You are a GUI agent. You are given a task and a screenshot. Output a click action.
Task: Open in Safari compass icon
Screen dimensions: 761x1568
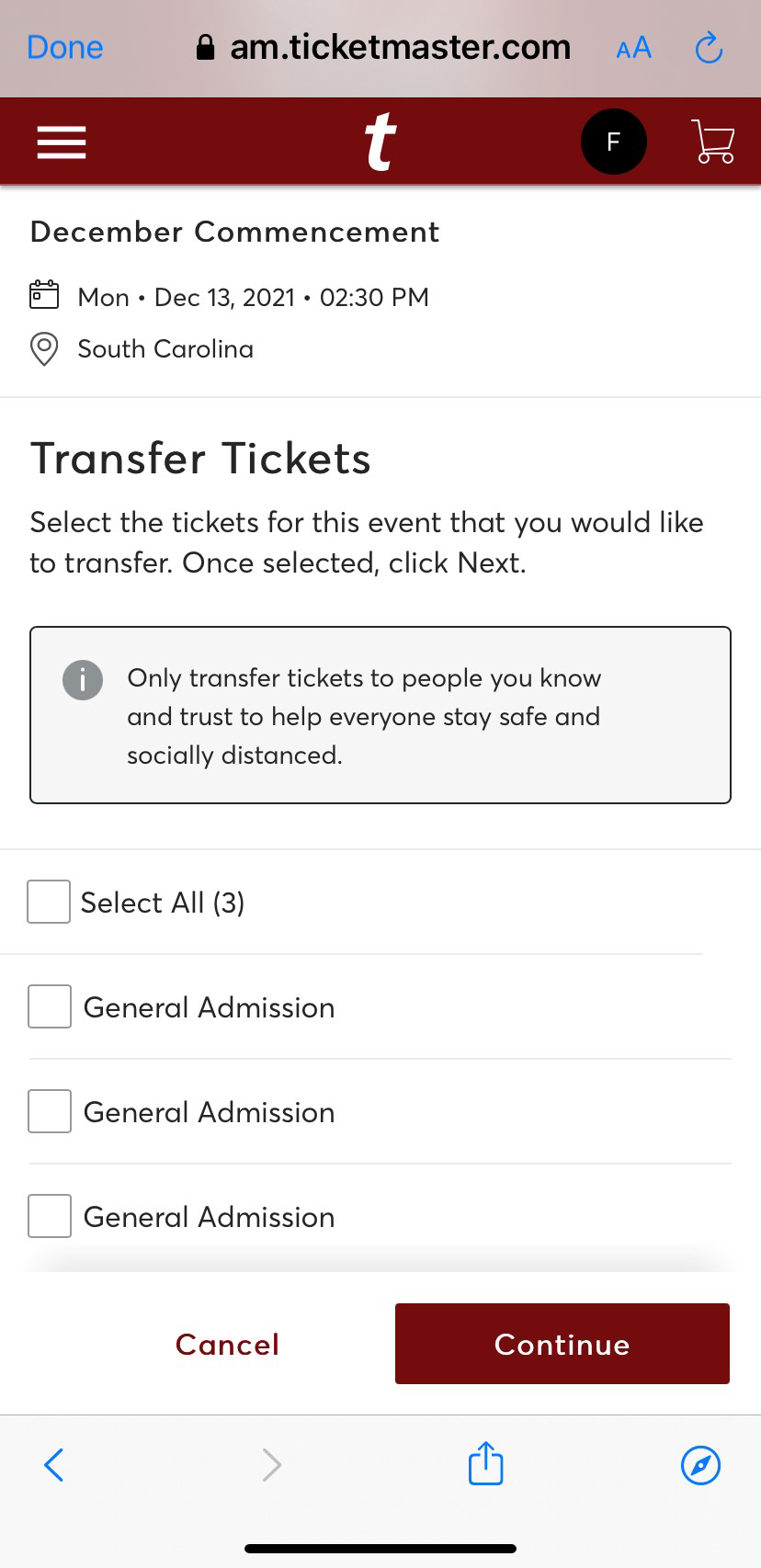click(700, 1464)
